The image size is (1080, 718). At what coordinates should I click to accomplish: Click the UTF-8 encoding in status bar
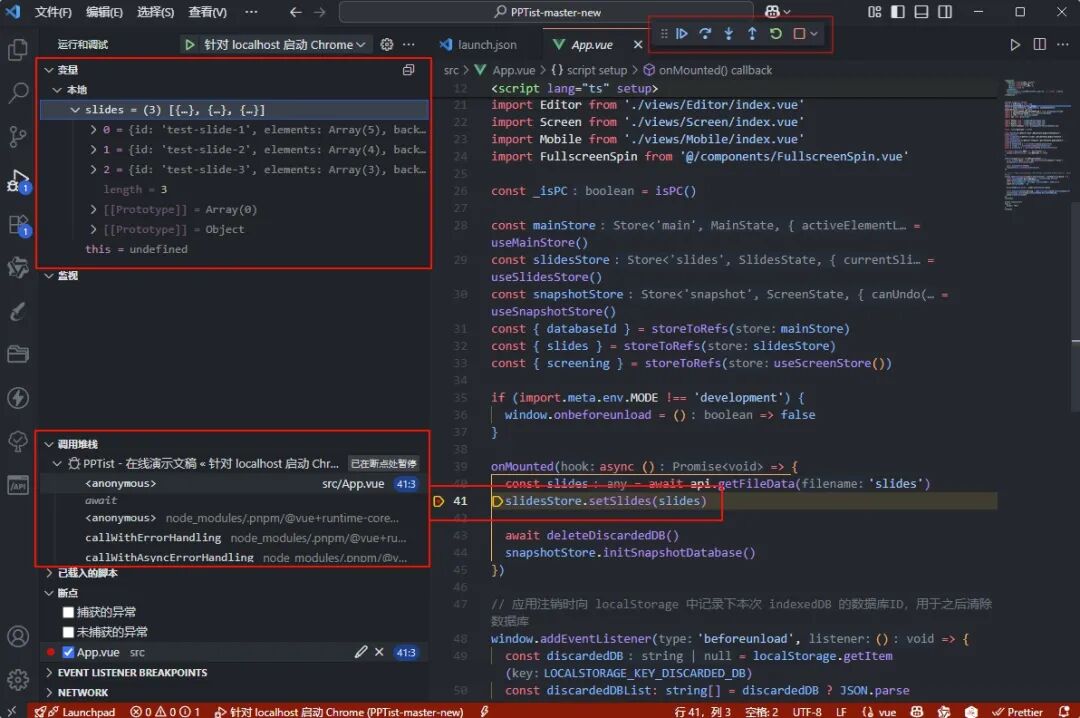pyautogui.click(x=807, y=712)
